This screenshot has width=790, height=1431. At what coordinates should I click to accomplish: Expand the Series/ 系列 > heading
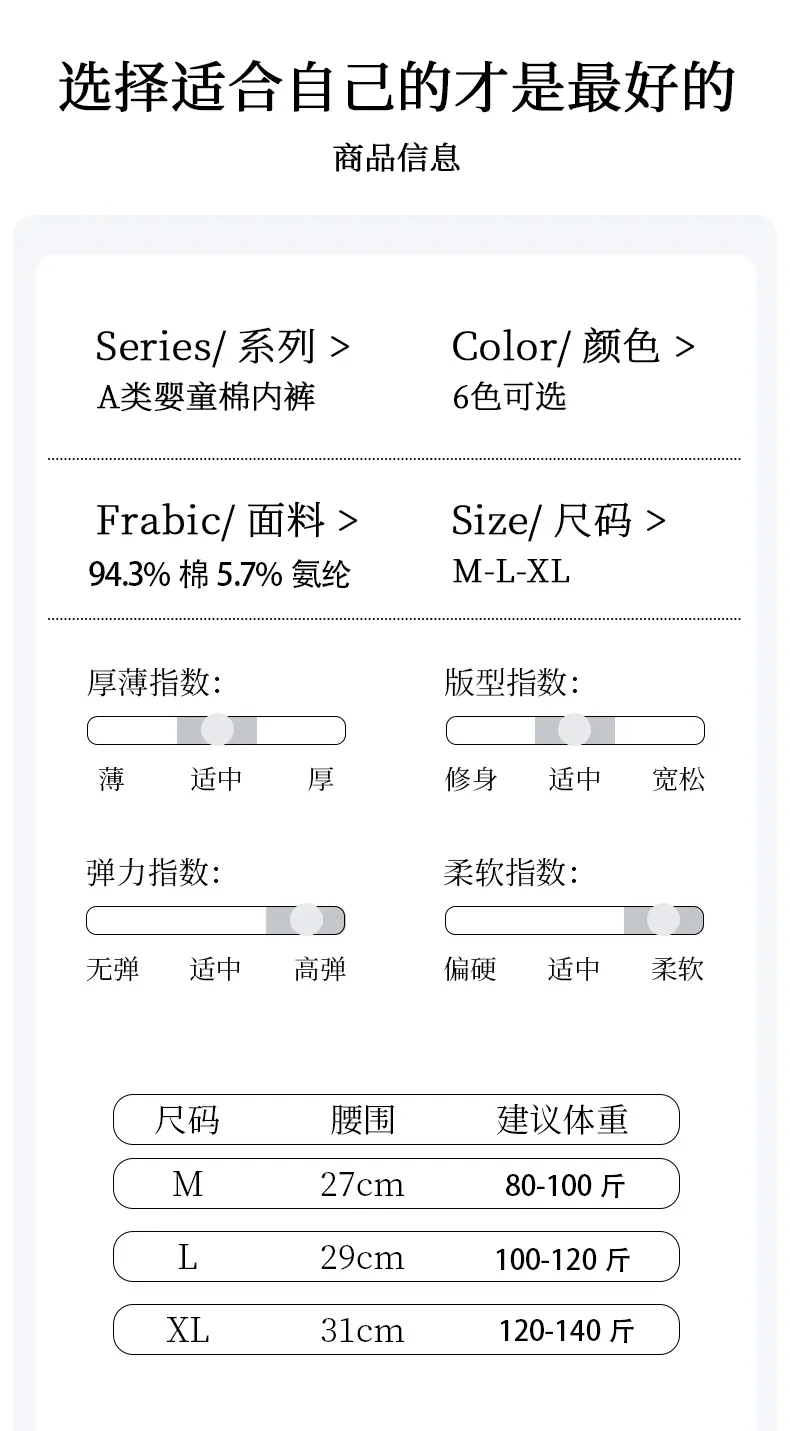point(222,347)
